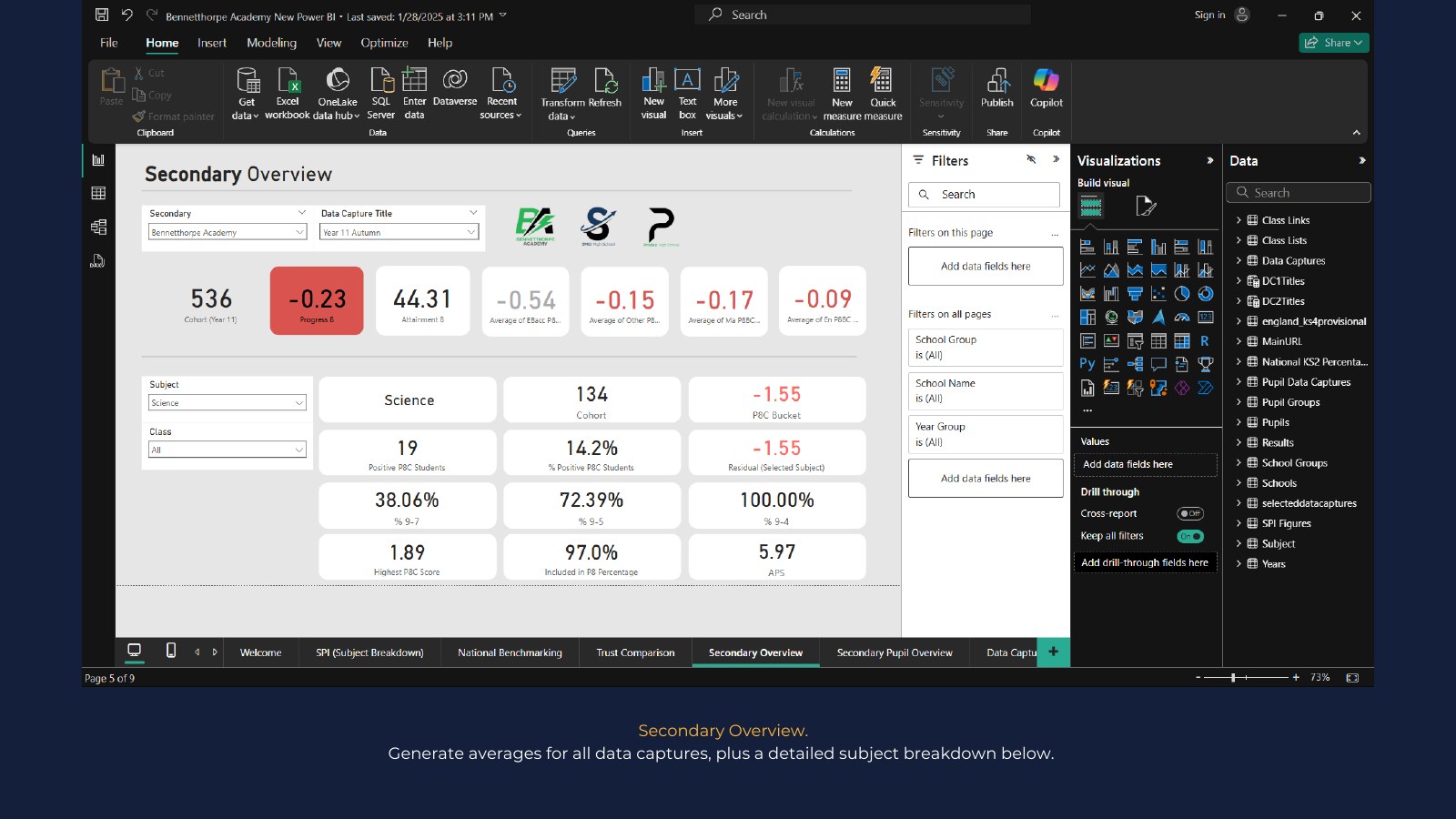Create a Quick measure
The height and width of the screenshot is (819, 1456).
click(x=883, y=93)
